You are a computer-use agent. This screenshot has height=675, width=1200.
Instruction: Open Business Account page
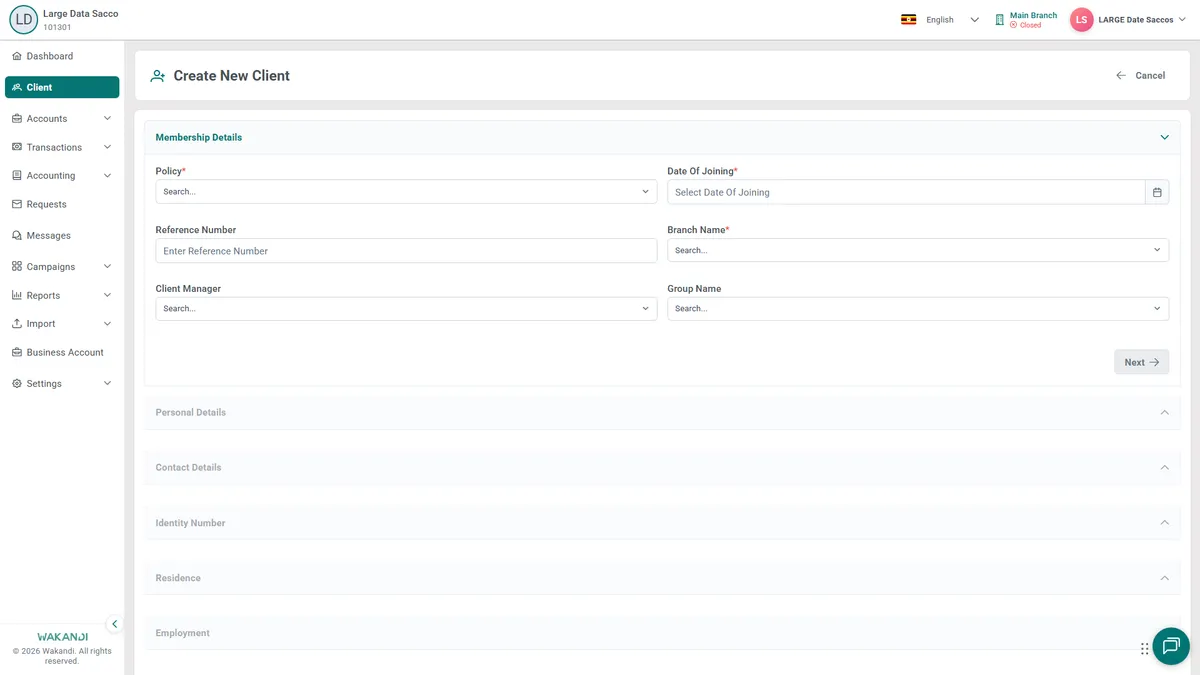(62, 352)
